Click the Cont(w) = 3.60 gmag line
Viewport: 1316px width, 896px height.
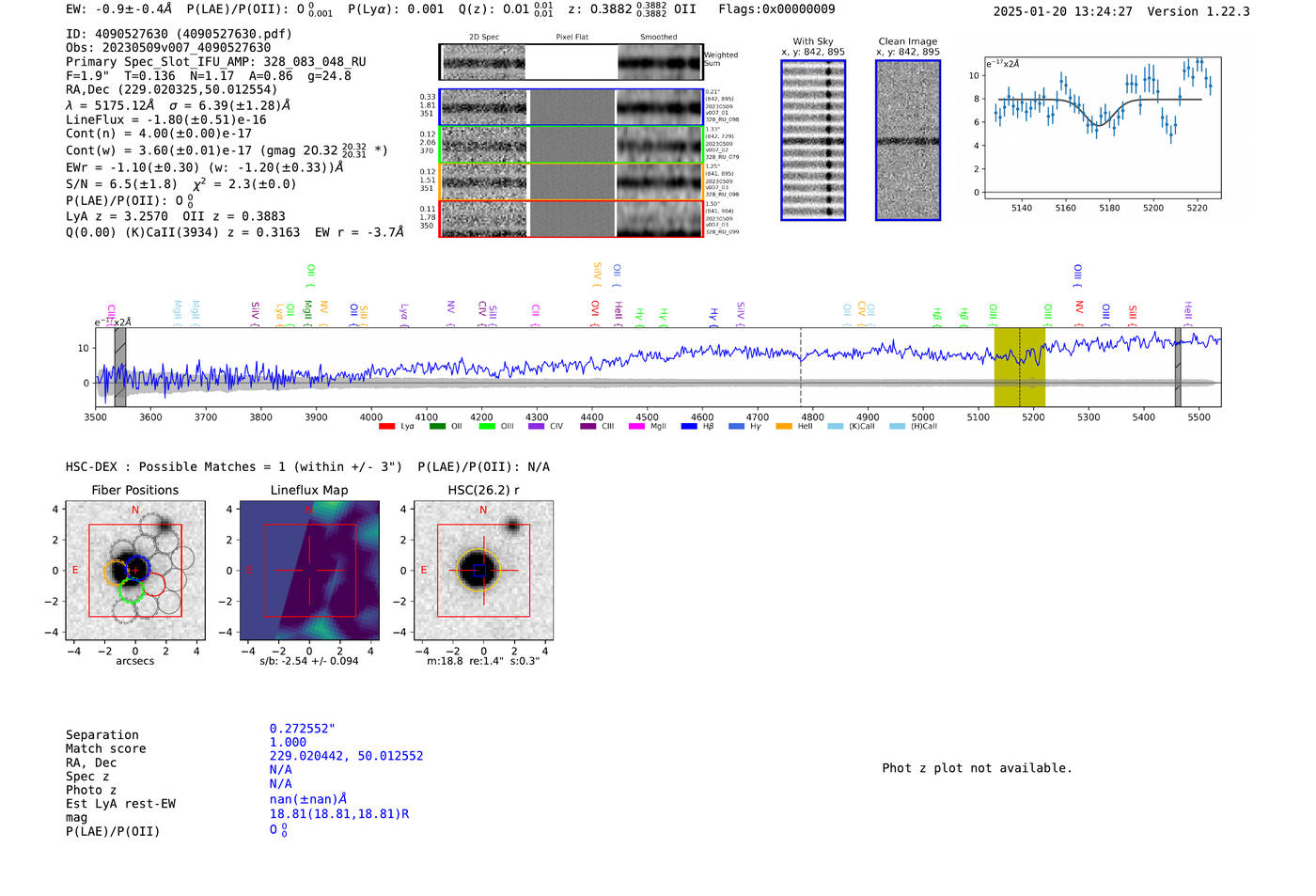(x=227, y=149)
